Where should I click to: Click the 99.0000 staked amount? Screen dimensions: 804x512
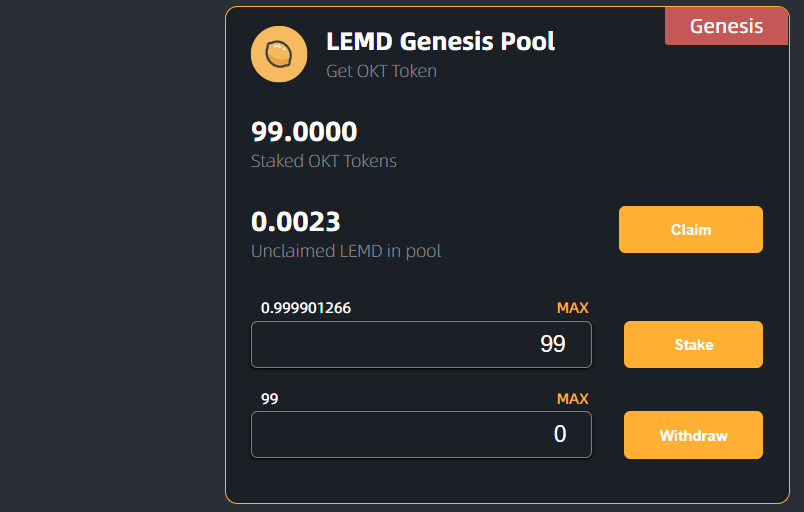[304, 132]
